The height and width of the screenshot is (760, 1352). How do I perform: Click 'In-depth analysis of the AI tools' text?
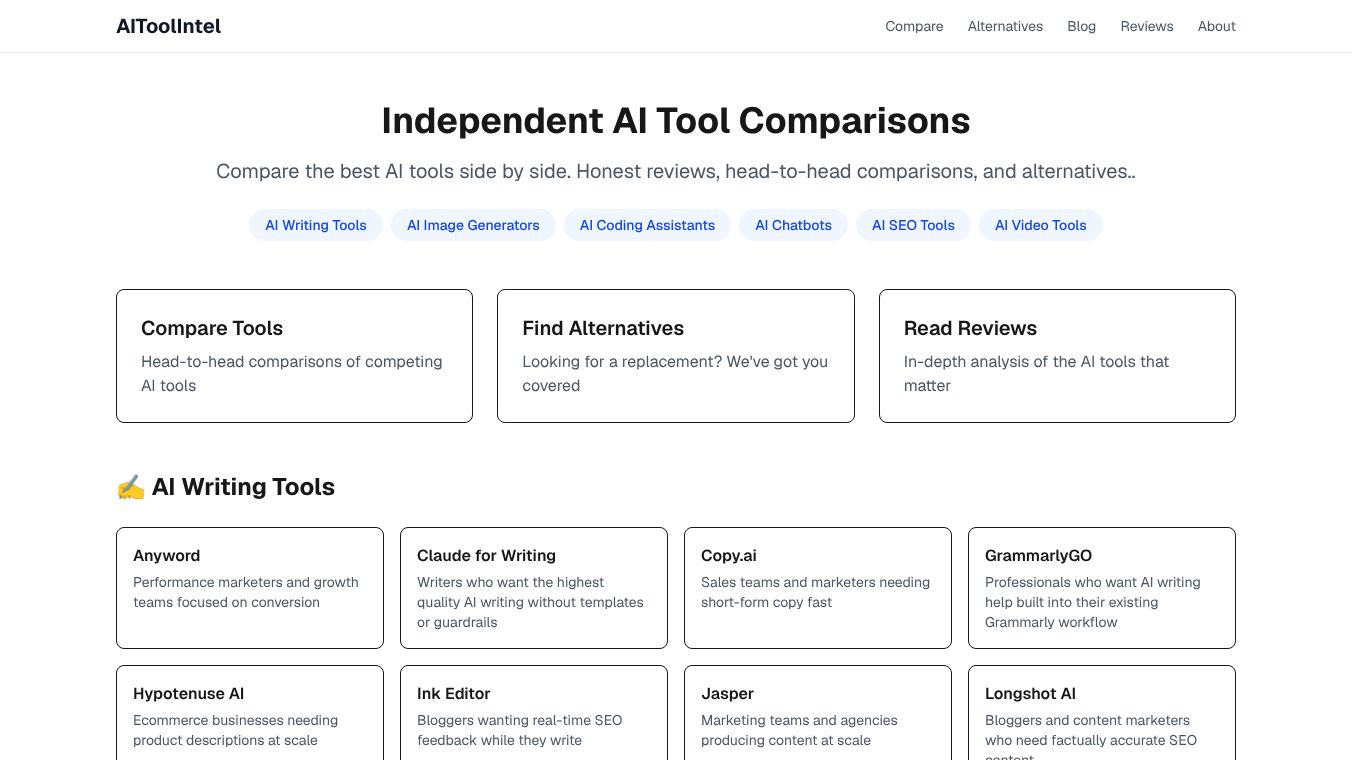[1036, 374]
